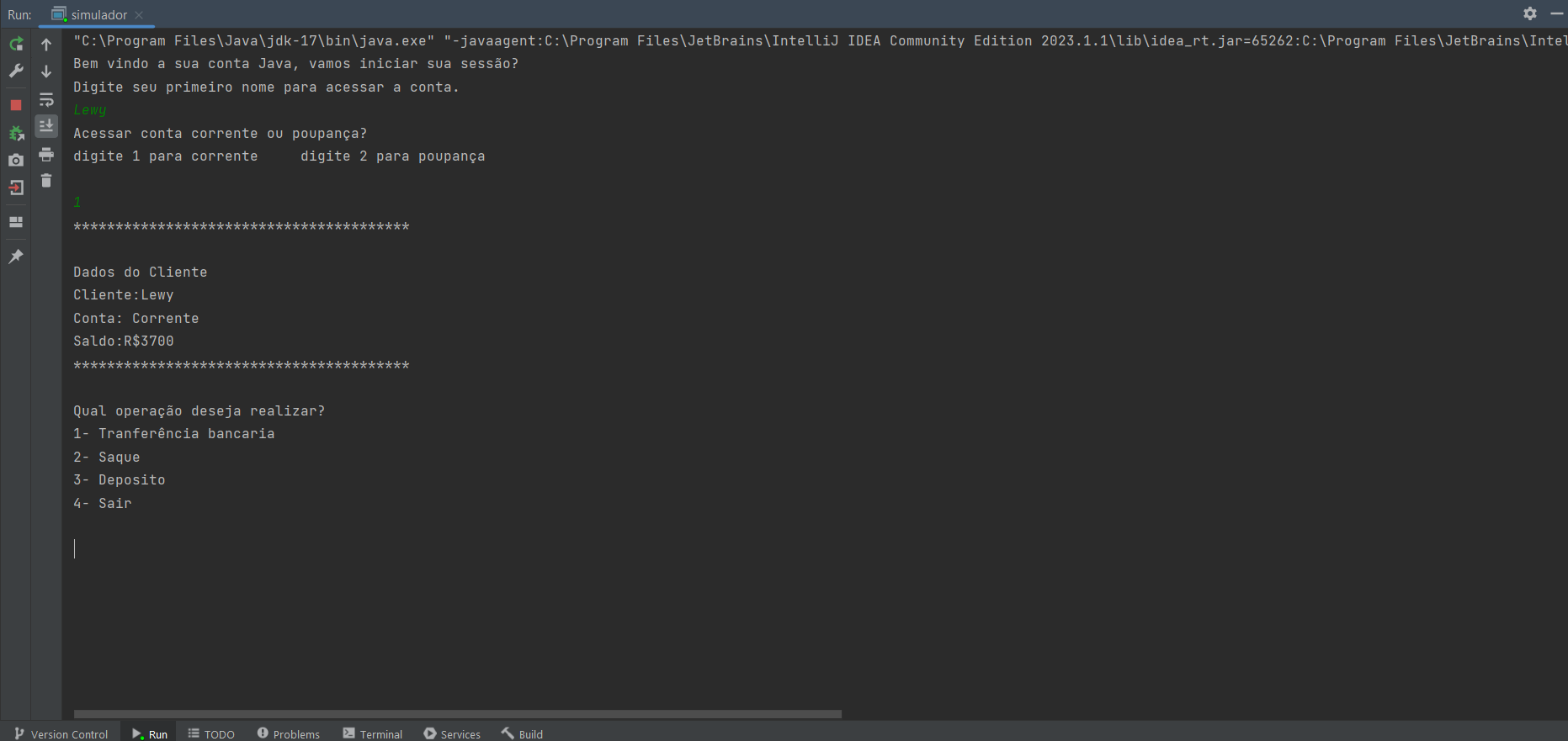Click the console input cursor line
This screenshot has height=741, width=1568.
pyautogui.click(x=75, y=549)
